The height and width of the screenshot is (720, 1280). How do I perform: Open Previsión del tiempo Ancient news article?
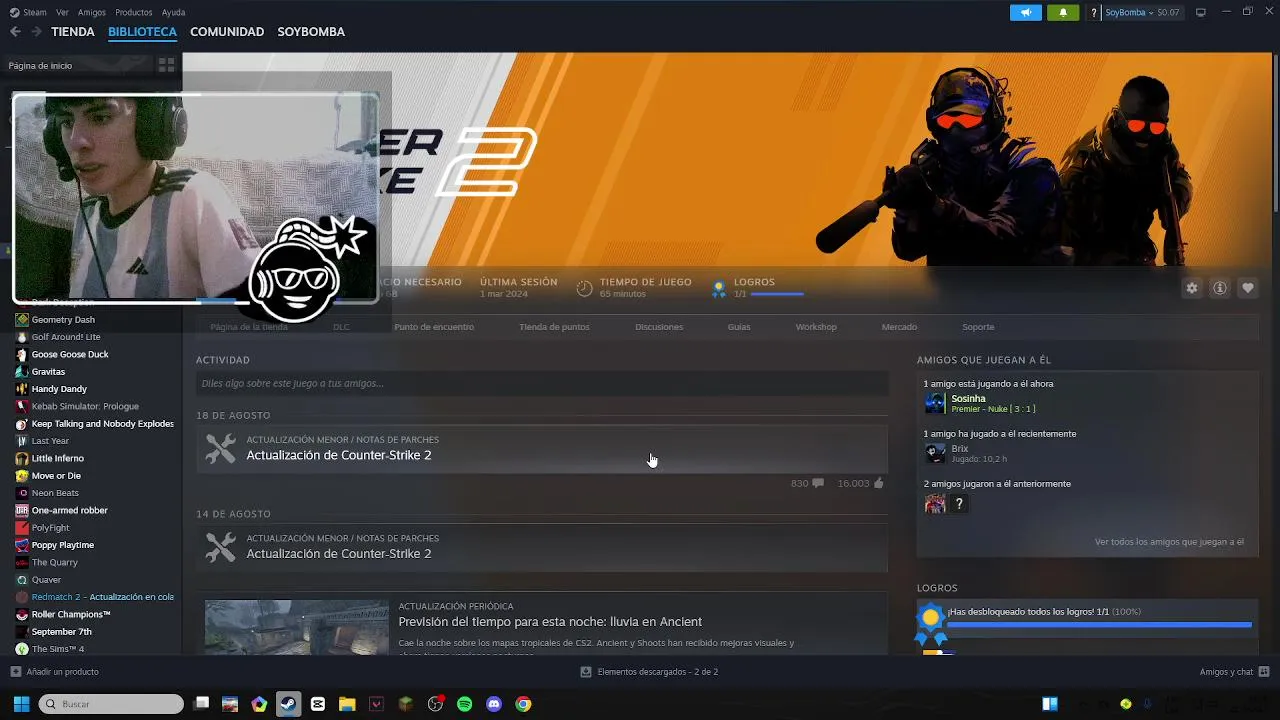point(550,622)
